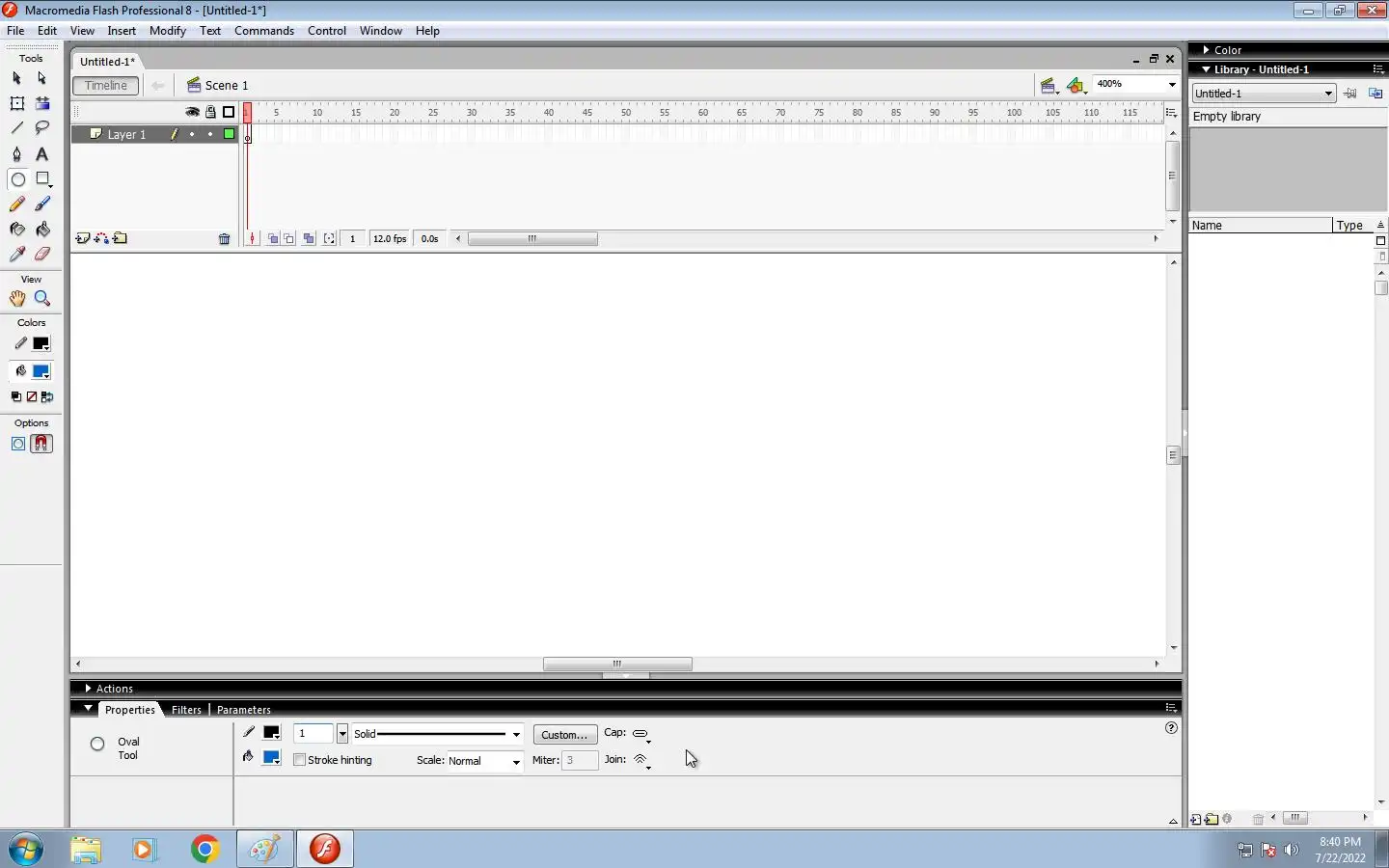Open the File menu
1389x868 pixels.
[x=15, y=31]
